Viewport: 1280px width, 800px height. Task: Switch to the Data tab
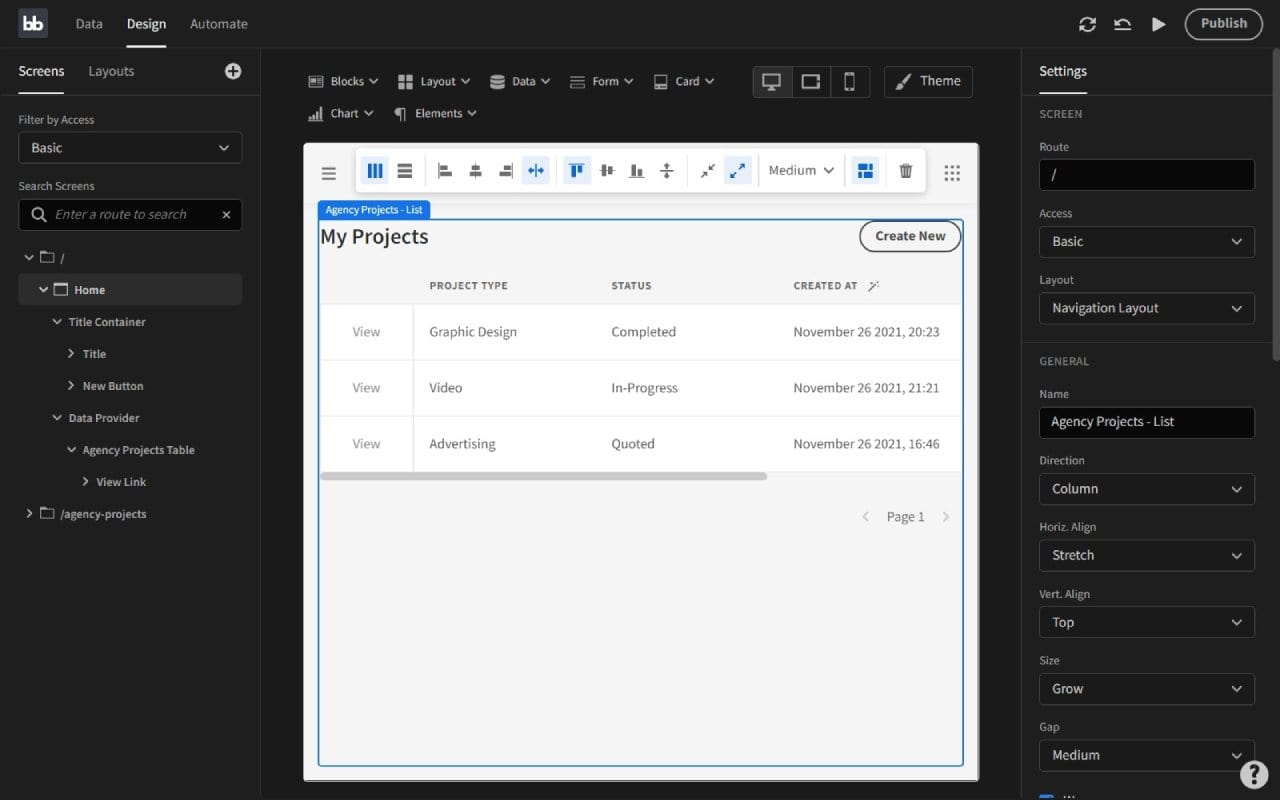[x=88, y=23]
